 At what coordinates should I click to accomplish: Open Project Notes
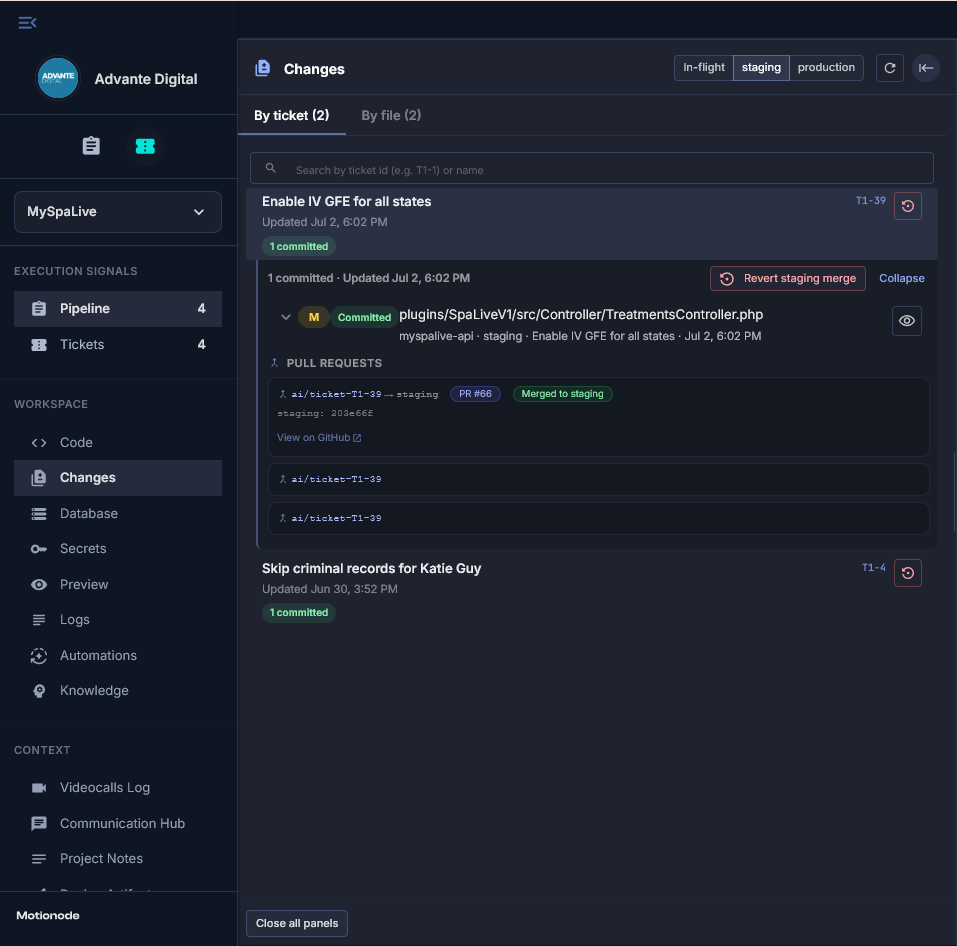(118, 859)
